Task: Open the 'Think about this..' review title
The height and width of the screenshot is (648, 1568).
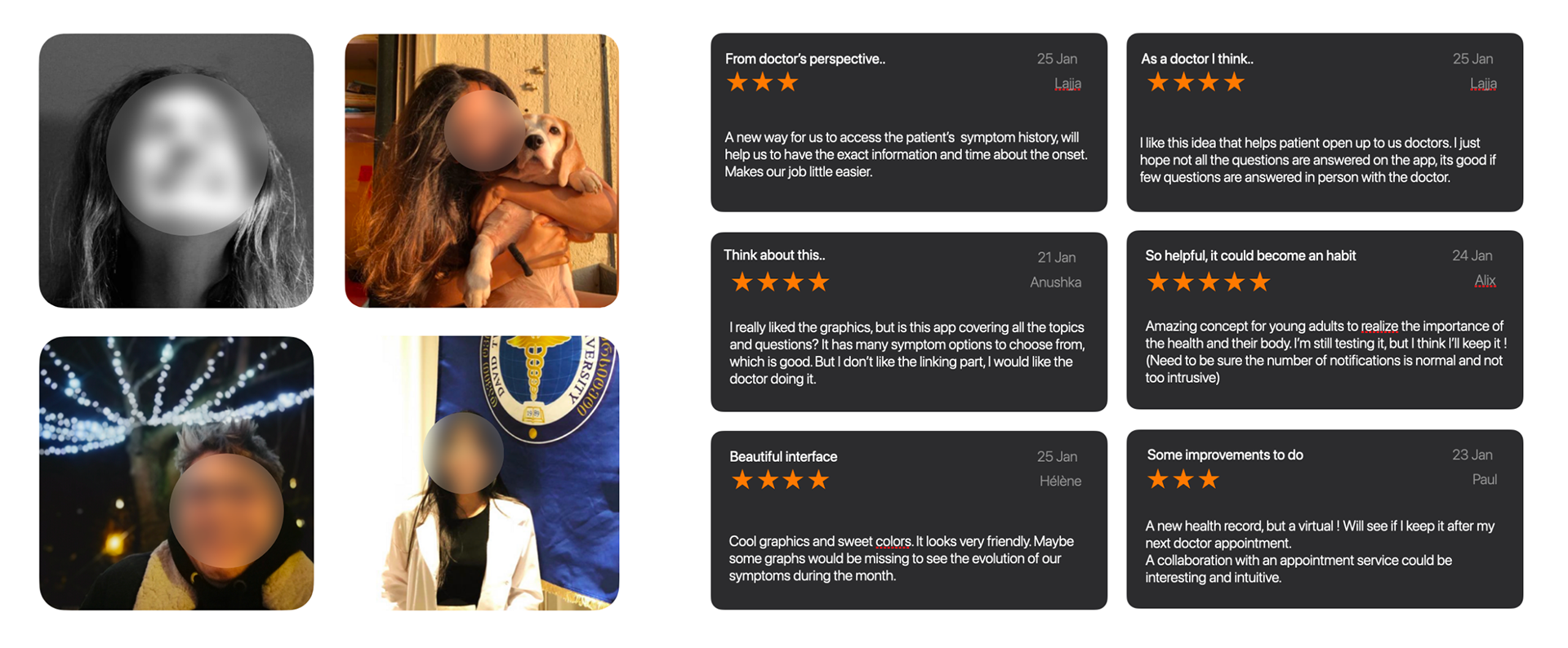Action: pyautogui.click(x=774, y=255)
